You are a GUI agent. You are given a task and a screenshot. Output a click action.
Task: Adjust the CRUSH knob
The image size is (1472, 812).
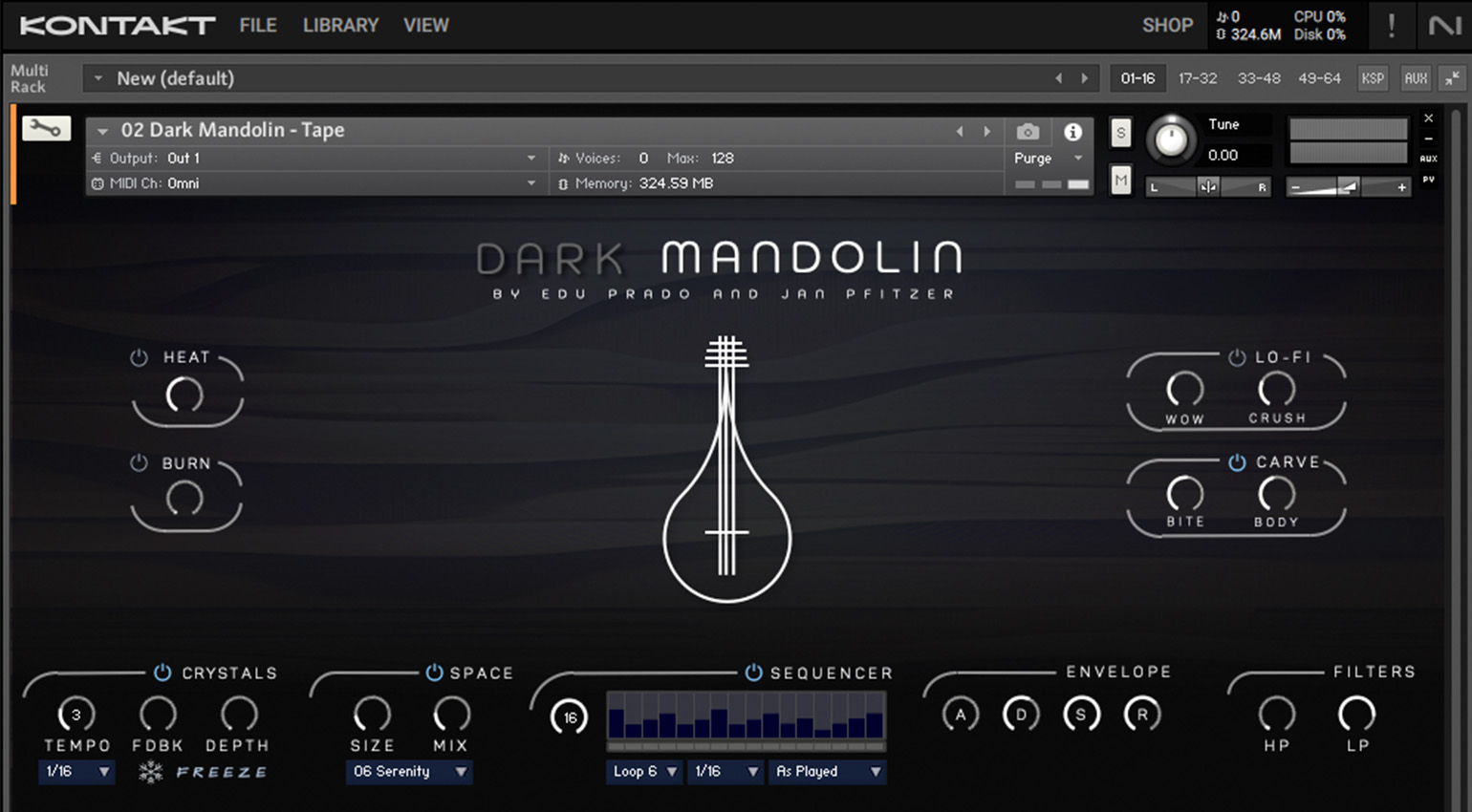click(1276, 389)
